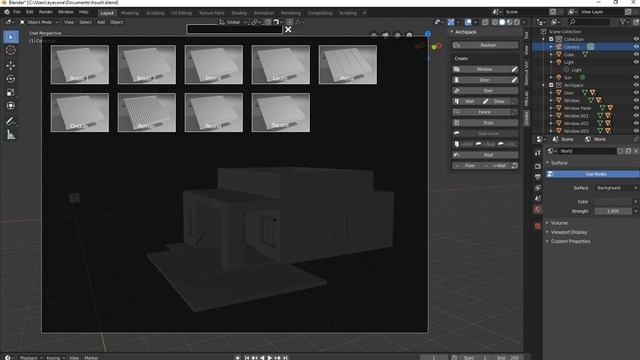Create an Archipack Stair
Viewport: 640px width, 360px height.
[486, 91]
